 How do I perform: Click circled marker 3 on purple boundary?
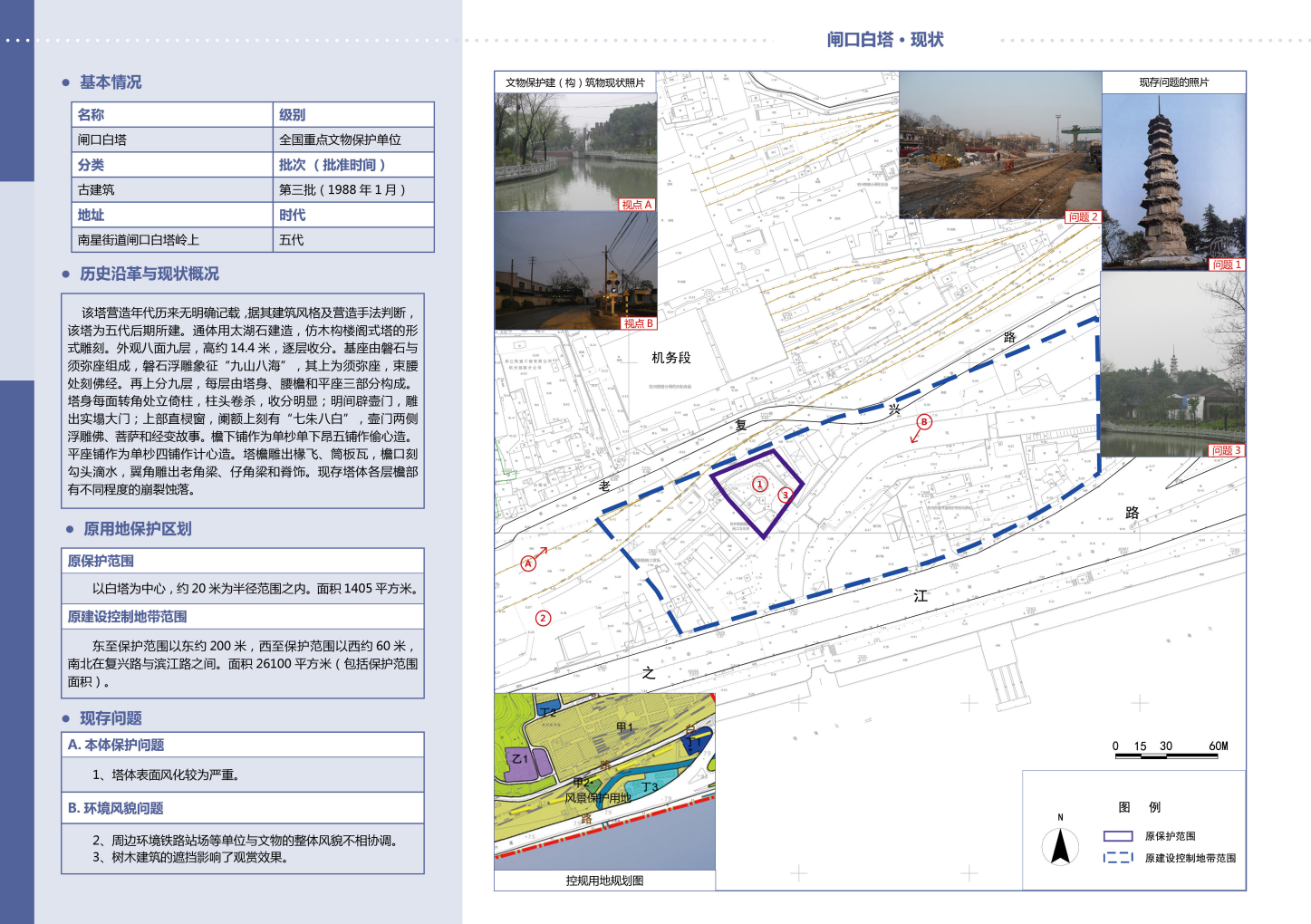(x=786, y=495)
